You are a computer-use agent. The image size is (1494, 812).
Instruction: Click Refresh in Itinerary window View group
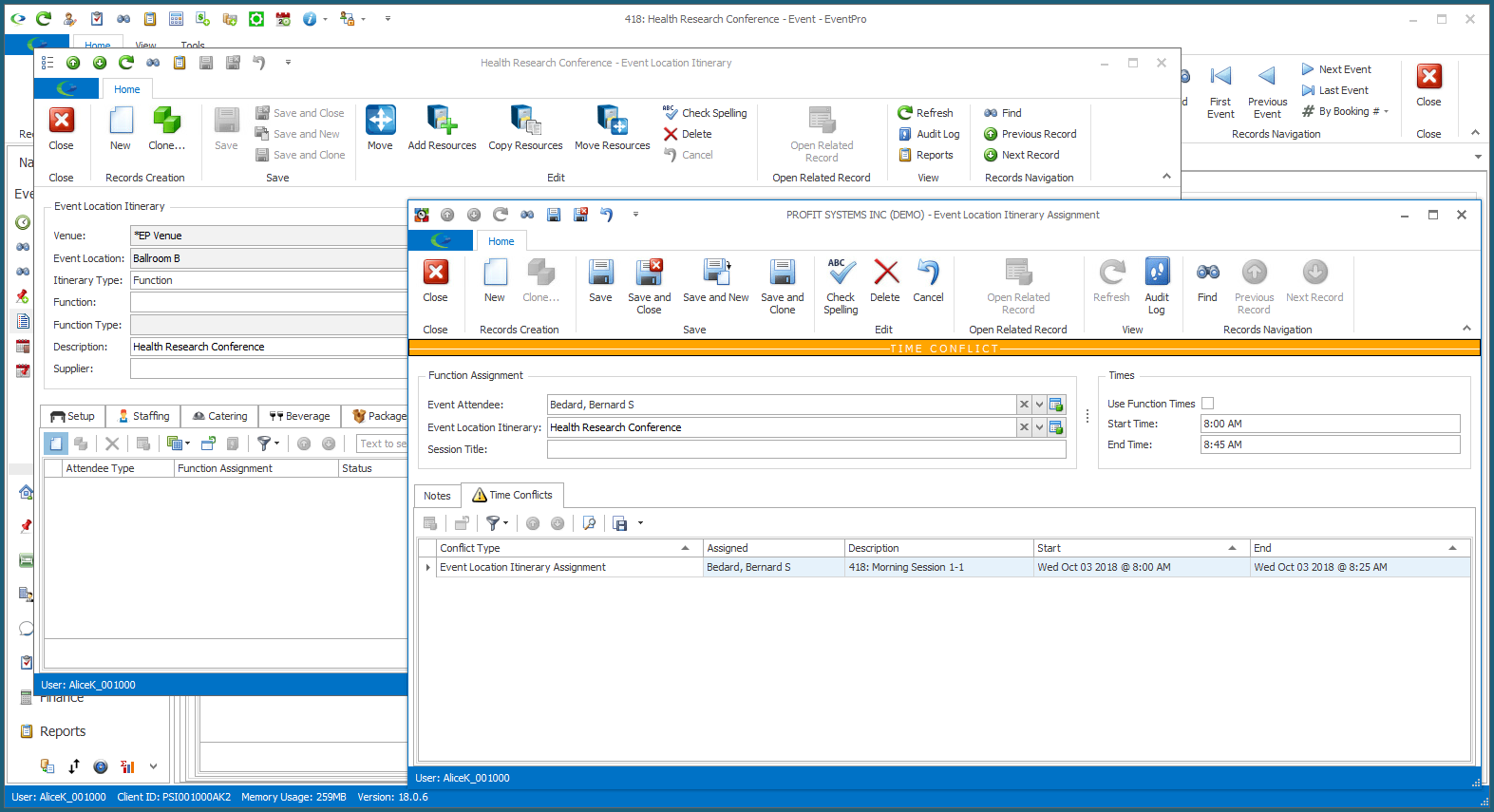tap(925, 113)
